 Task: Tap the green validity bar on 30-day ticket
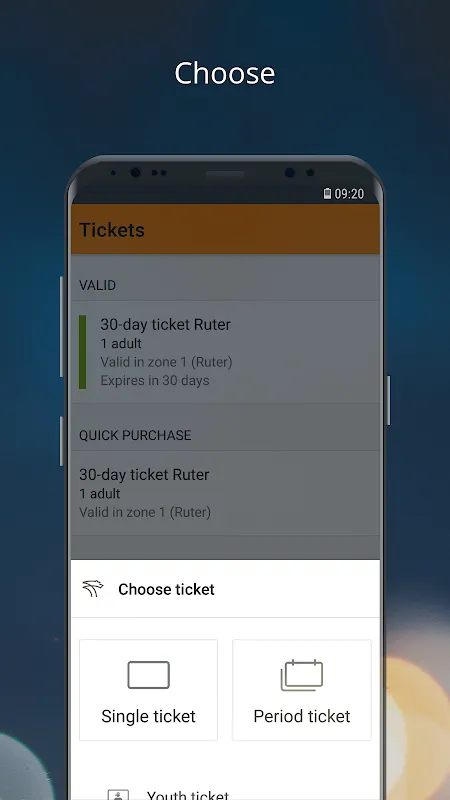coord(83,352)
